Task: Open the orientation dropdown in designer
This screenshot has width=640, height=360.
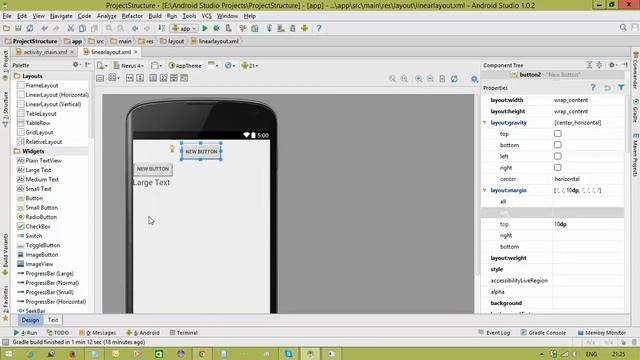Action: [x=156, y=65]
